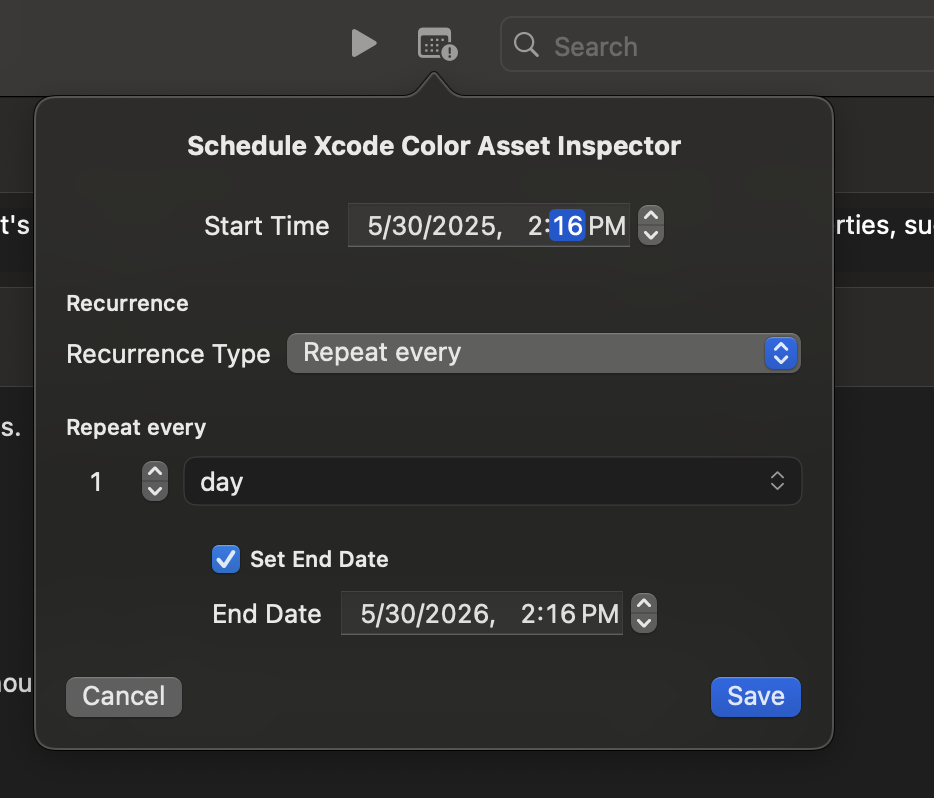934x798 pixels.
Task: Select the date 5/30/2025 in Start Time
Action: [435, 226]
